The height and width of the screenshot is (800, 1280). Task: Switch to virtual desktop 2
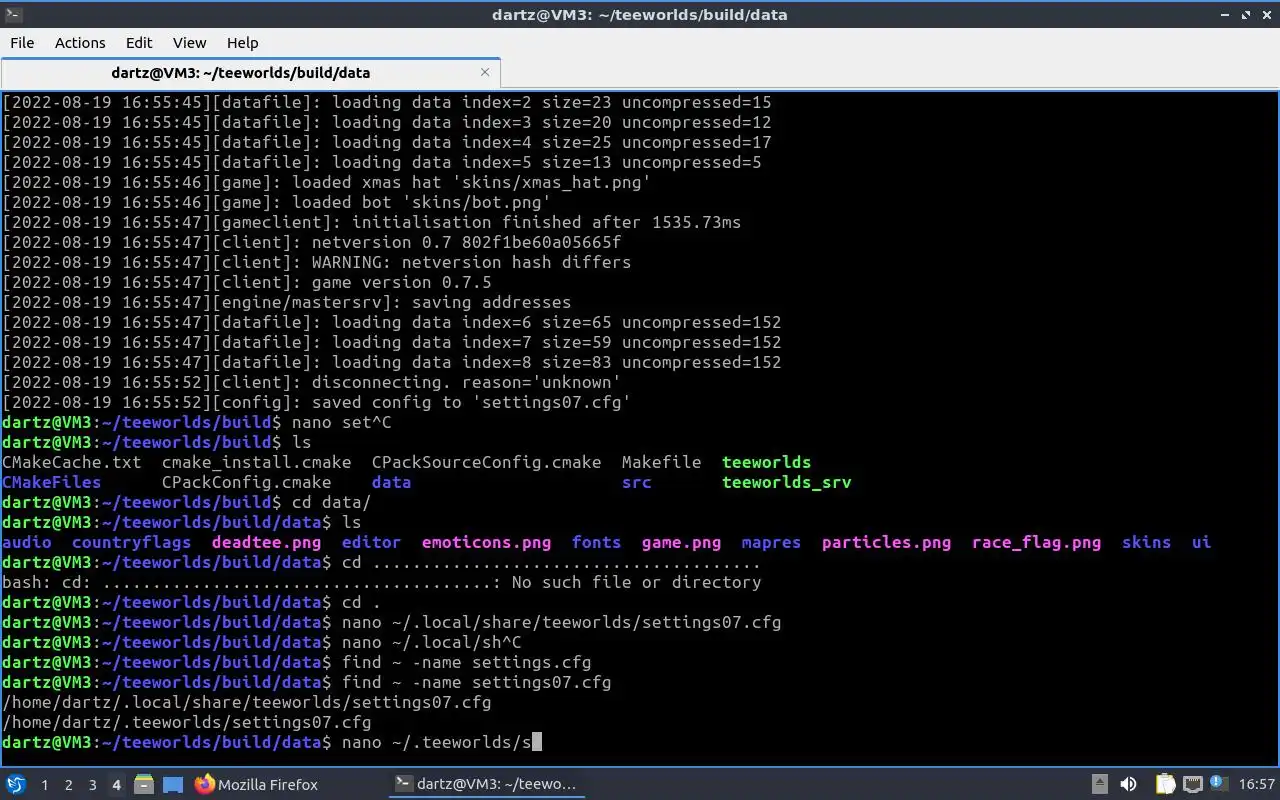[x=69, y=785]
